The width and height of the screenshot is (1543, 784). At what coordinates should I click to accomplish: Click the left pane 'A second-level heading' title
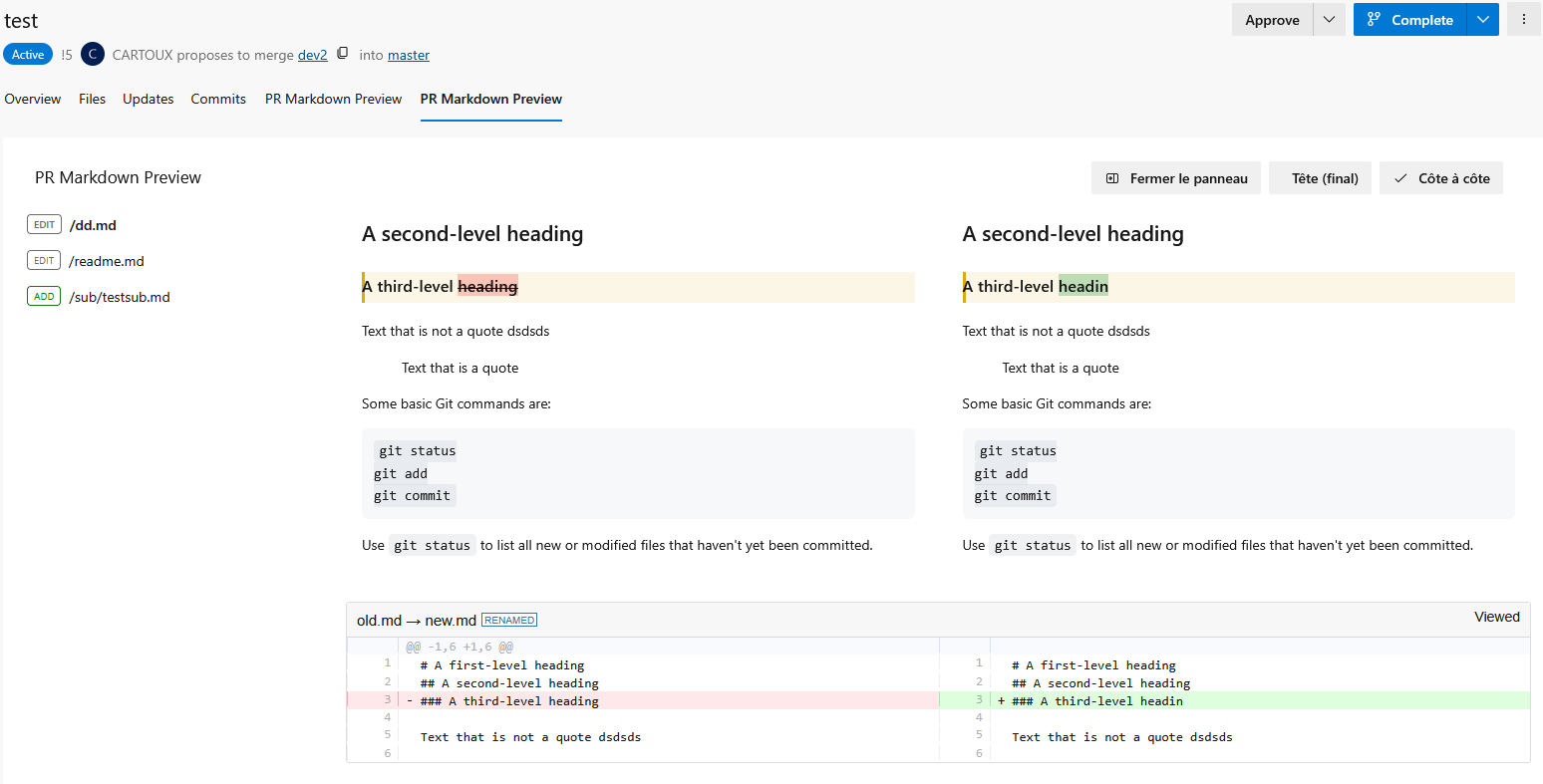tap(472, 234)
